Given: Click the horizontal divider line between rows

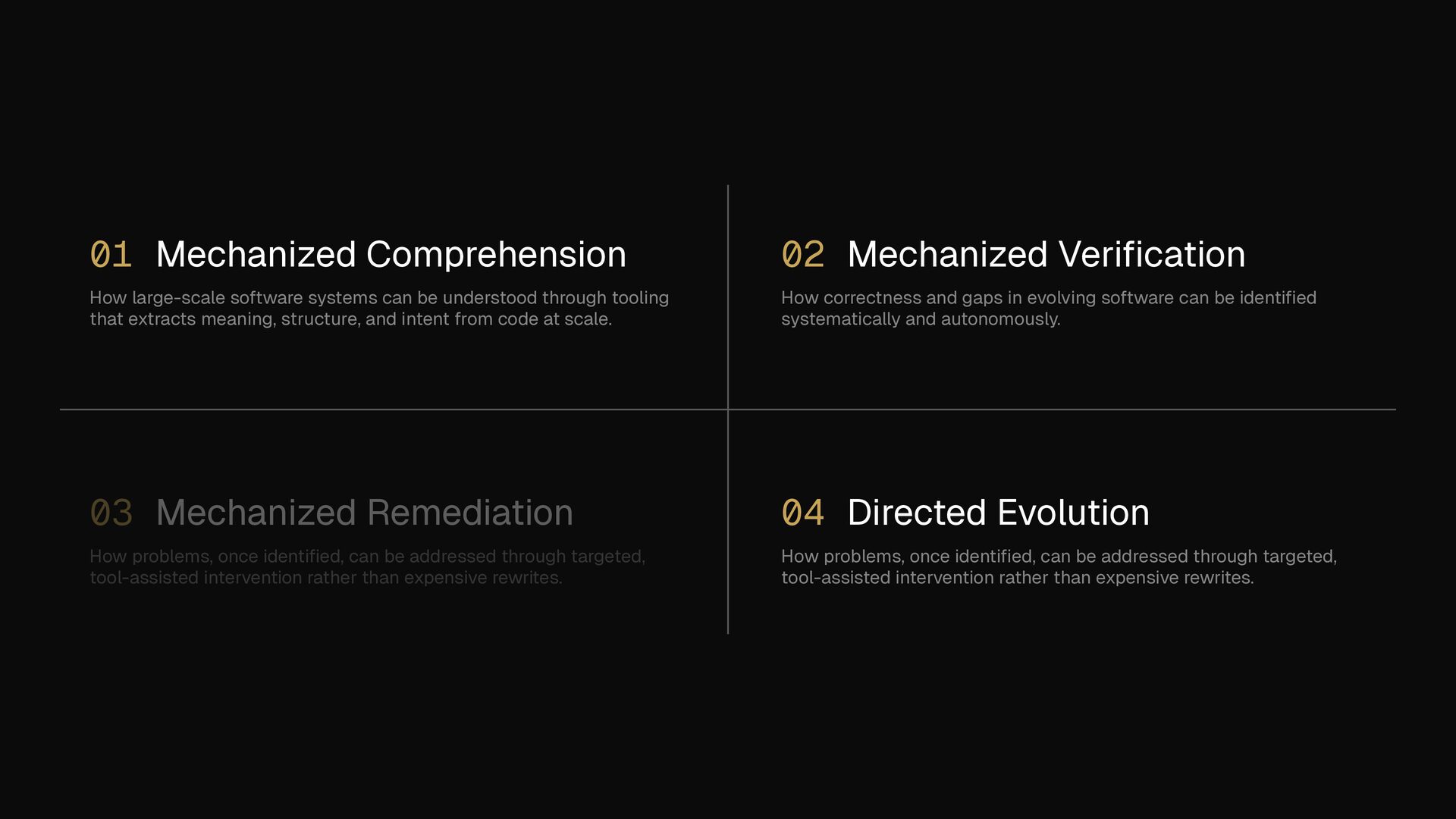Looking at the screenshot, I should [379, 409].
